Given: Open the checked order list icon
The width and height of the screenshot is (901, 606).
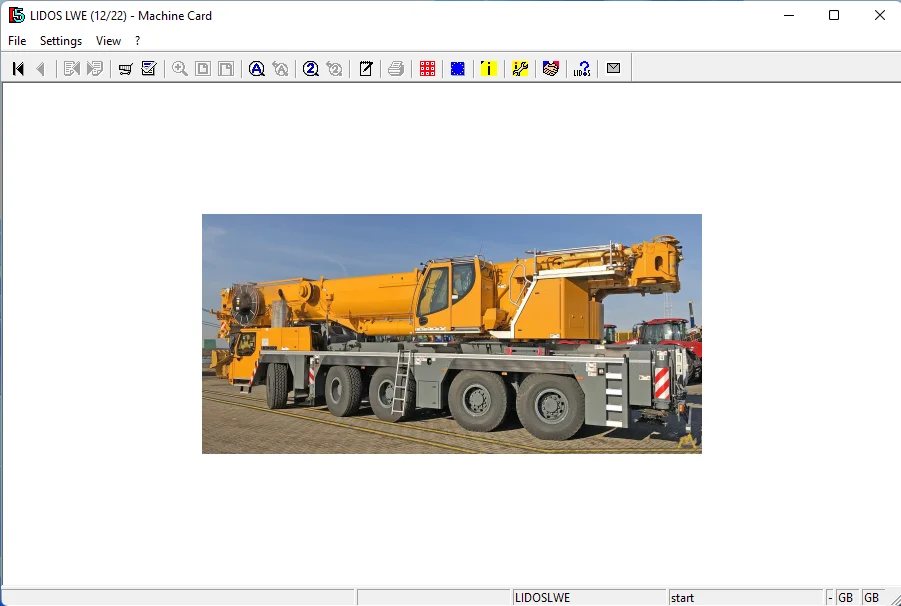Looking at the screenshot, I should tap(147, 68).
